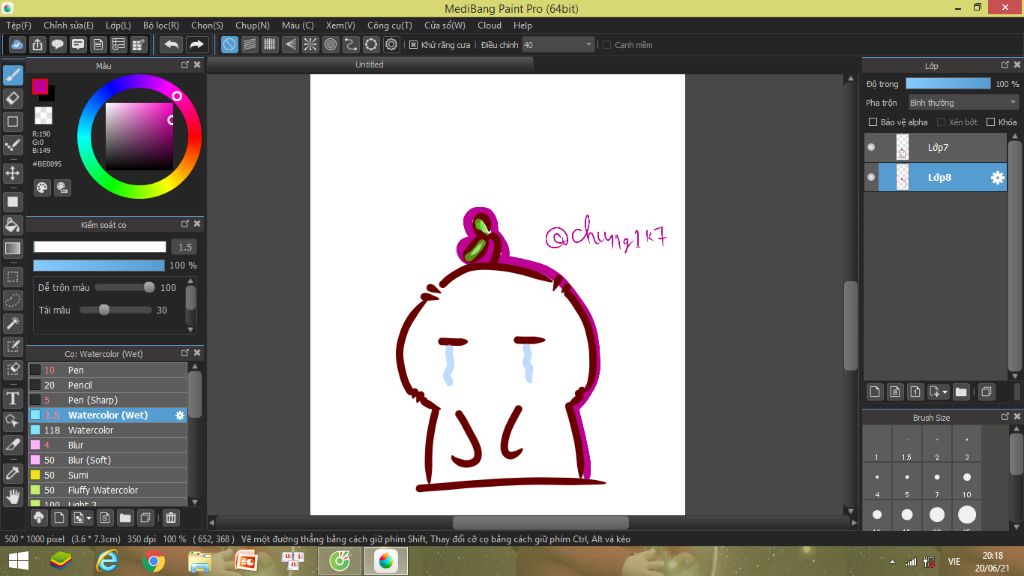
Task: Open color palette icon in Màu panel
Action: coord(42,188)
